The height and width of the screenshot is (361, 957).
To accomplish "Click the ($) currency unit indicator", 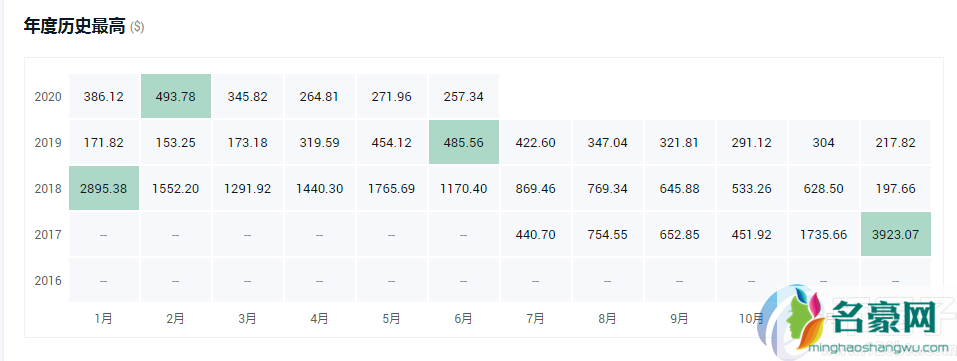I will click(137, 27).
